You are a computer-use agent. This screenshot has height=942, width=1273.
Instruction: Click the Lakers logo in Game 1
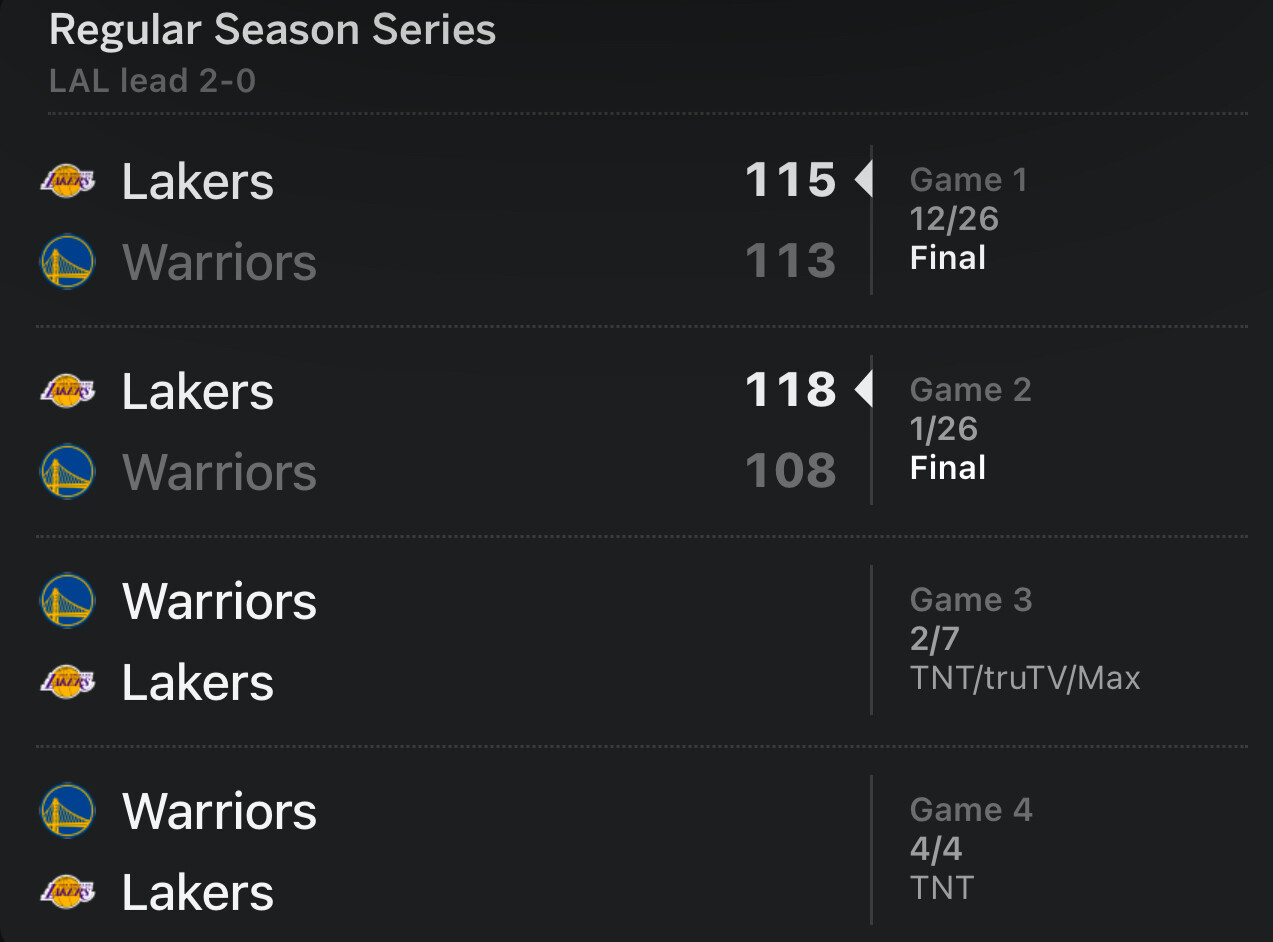tap(68, 181)
